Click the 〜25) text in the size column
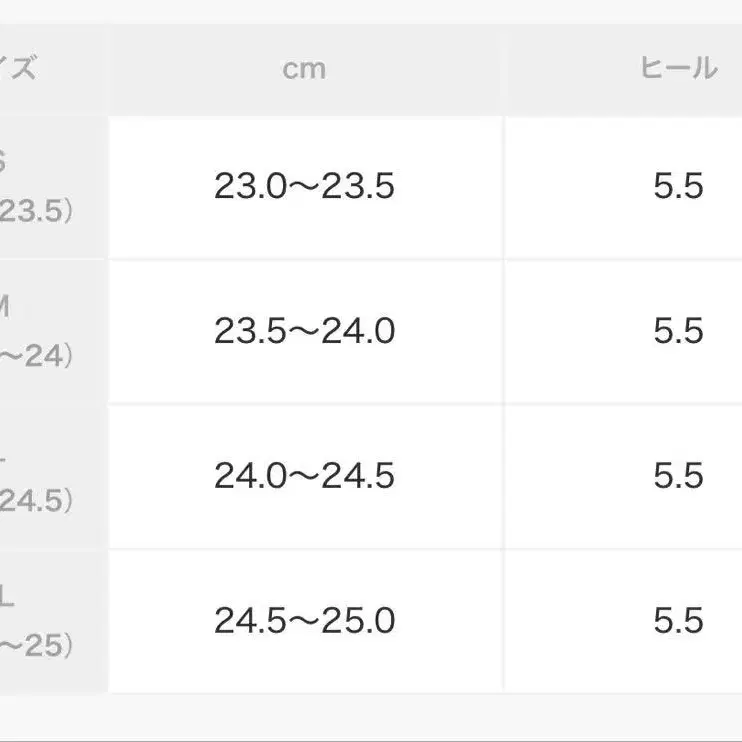 click(35, 645)
